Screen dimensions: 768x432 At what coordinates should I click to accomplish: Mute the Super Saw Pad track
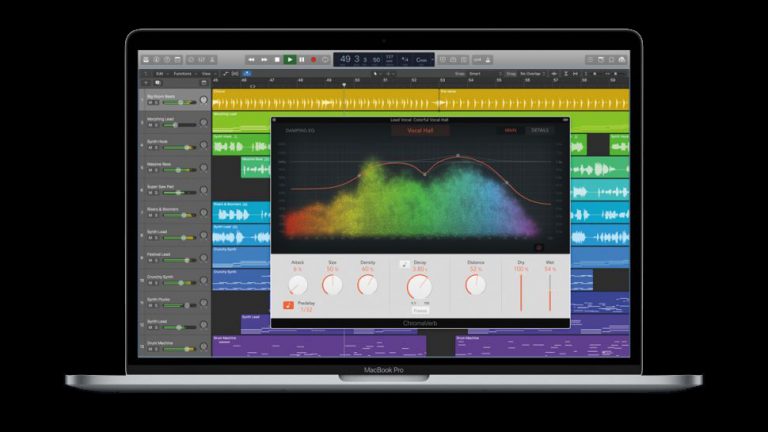[150, 192]
